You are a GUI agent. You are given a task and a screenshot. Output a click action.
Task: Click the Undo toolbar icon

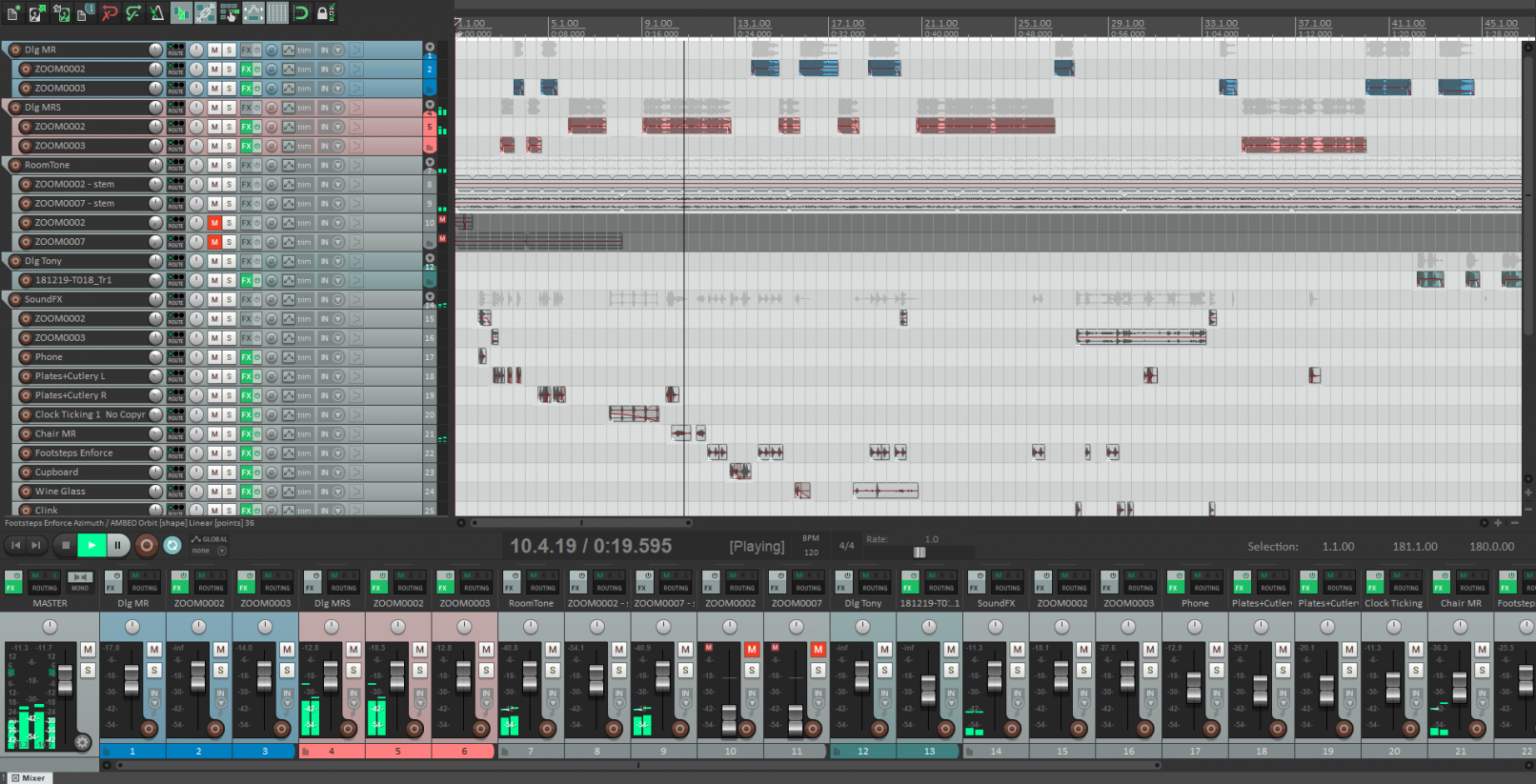110,13
